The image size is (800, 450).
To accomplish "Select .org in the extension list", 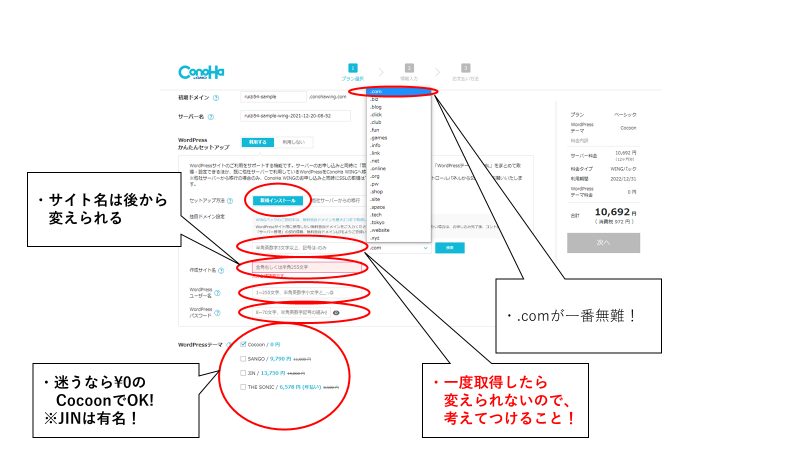I will pyautogui.click(x=398, y=177).
